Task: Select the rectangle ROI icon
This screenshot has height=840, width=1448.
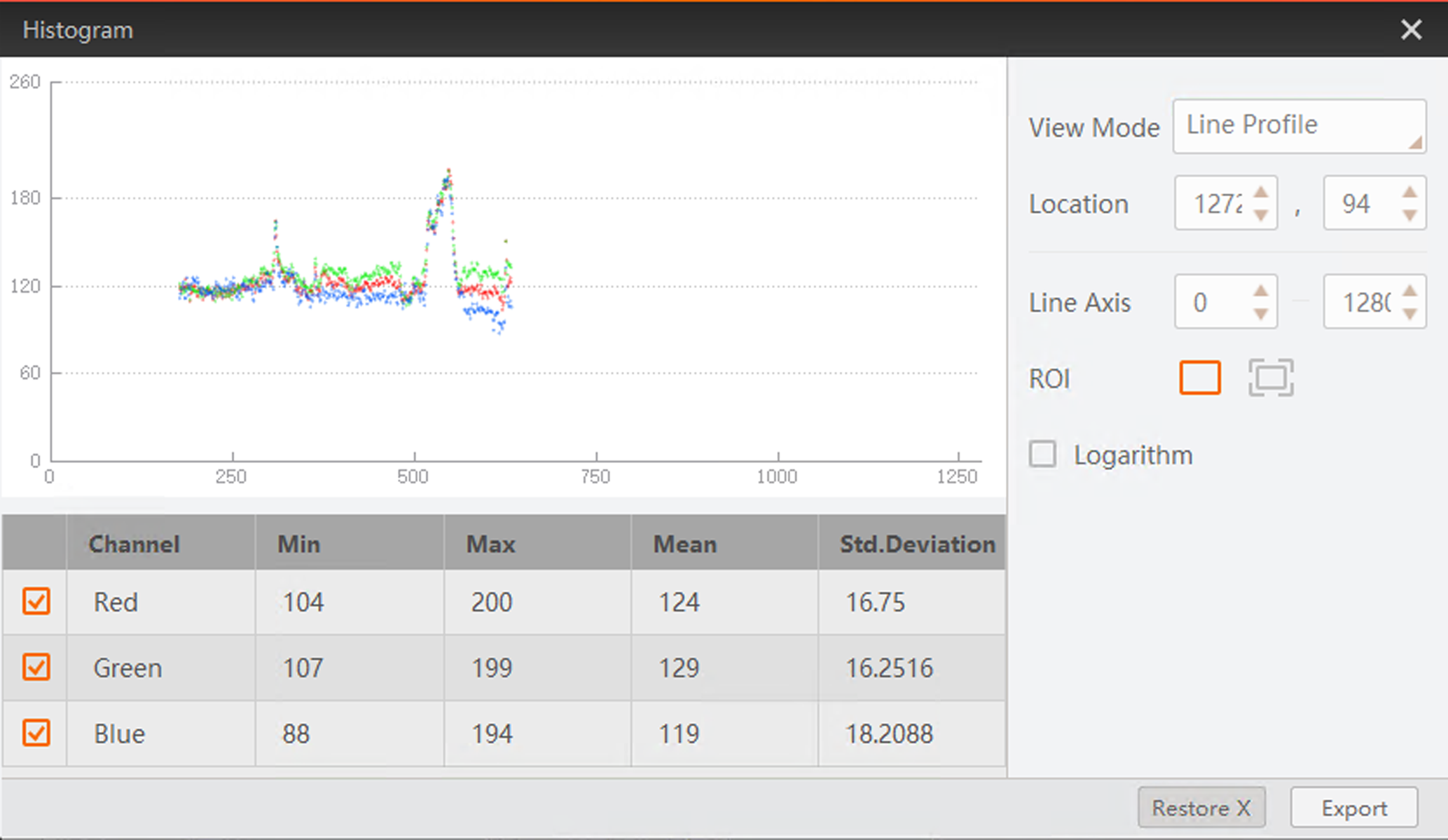Action: [x=1199, y=378]
